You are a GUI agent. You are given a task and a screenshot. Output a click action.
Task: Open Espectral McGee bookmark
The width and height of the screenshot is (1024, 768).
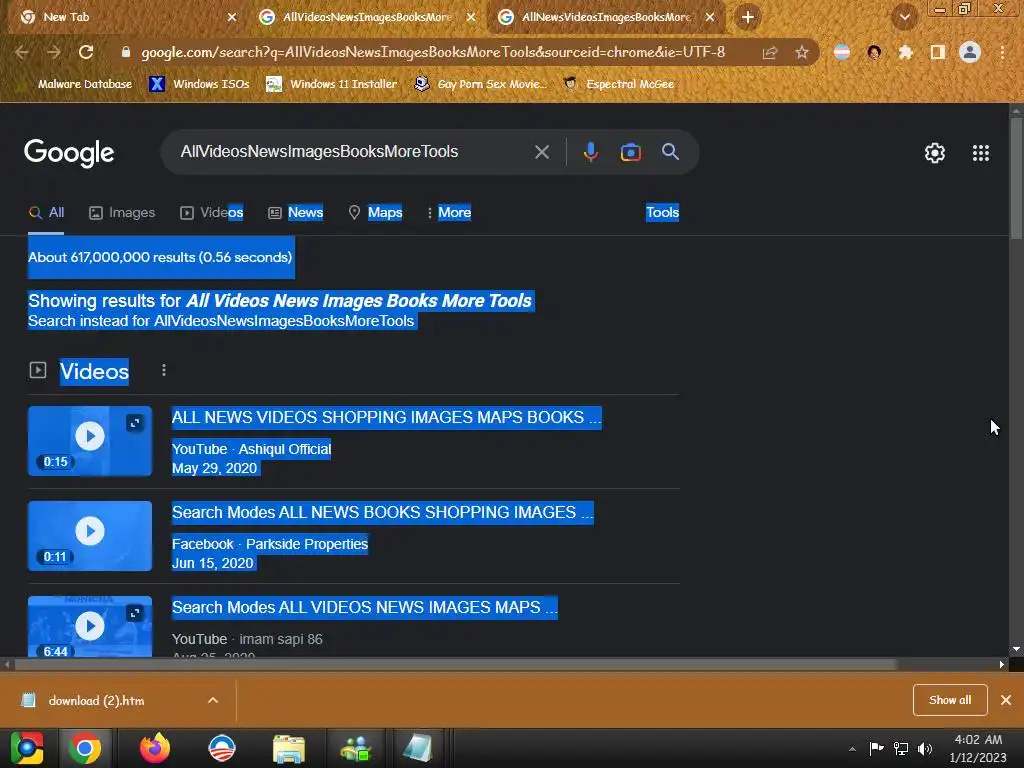619,84
